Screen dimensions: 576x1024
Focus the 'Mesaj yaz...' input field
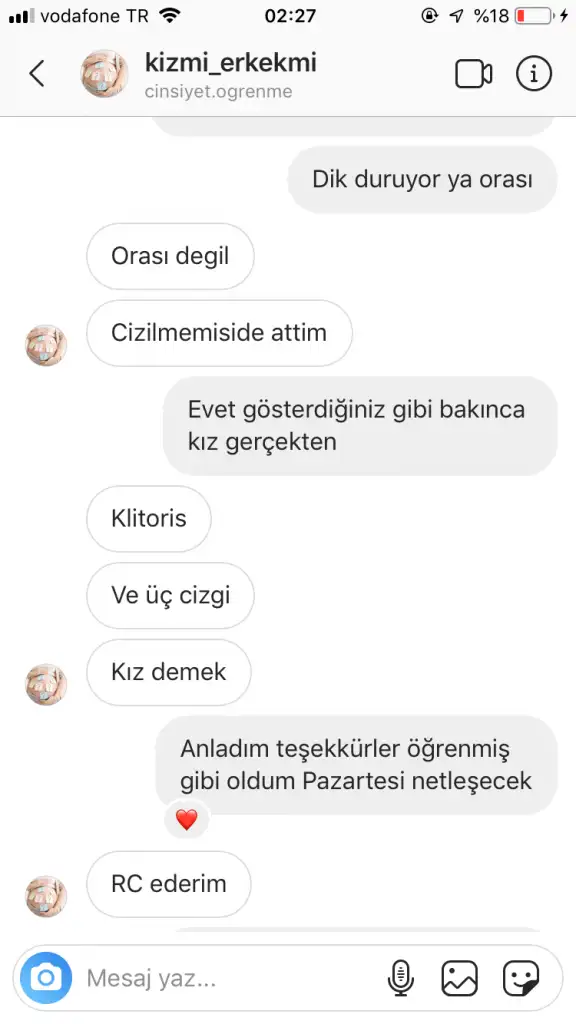coord(229,978)
